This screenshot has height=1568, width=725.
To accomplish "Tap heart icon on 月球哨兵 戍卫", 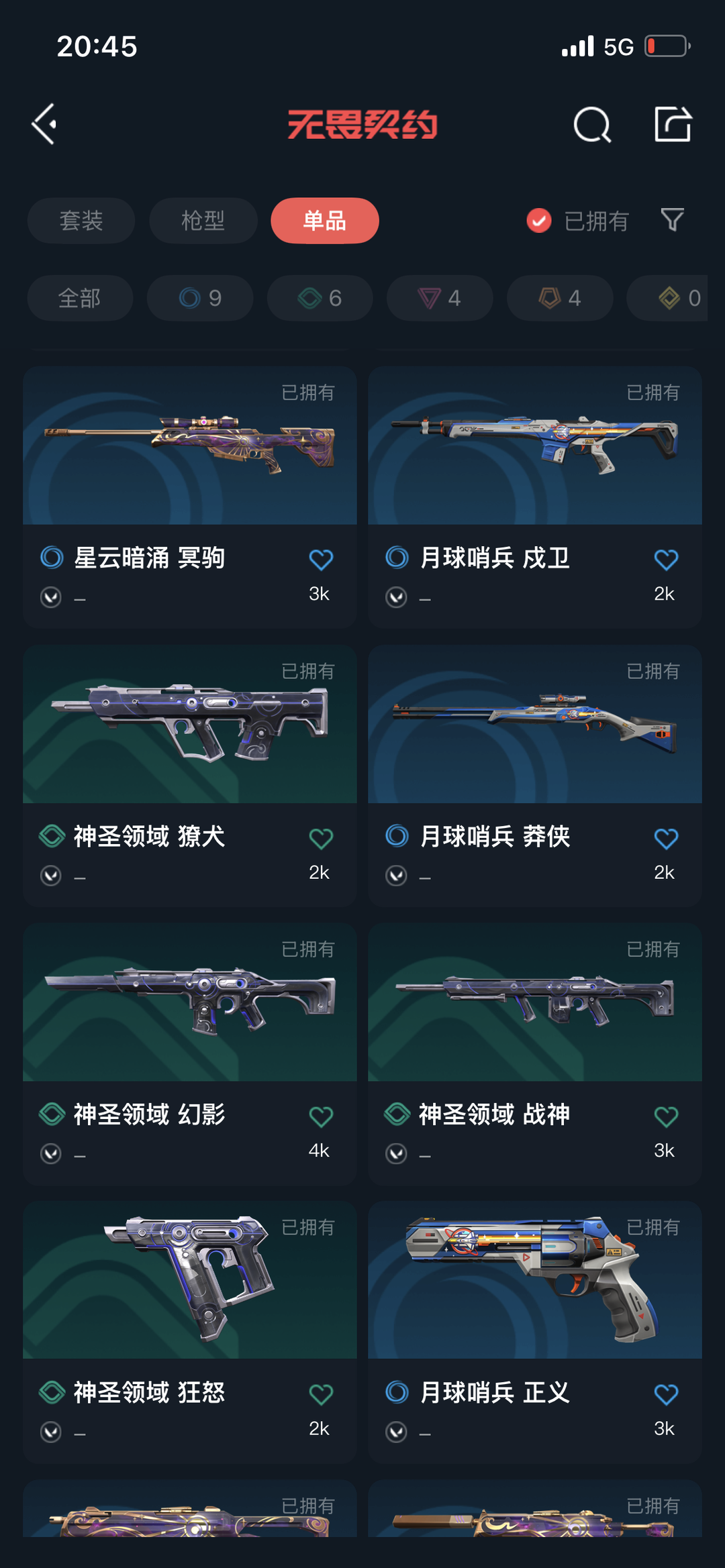I will [x=666, y=560].
